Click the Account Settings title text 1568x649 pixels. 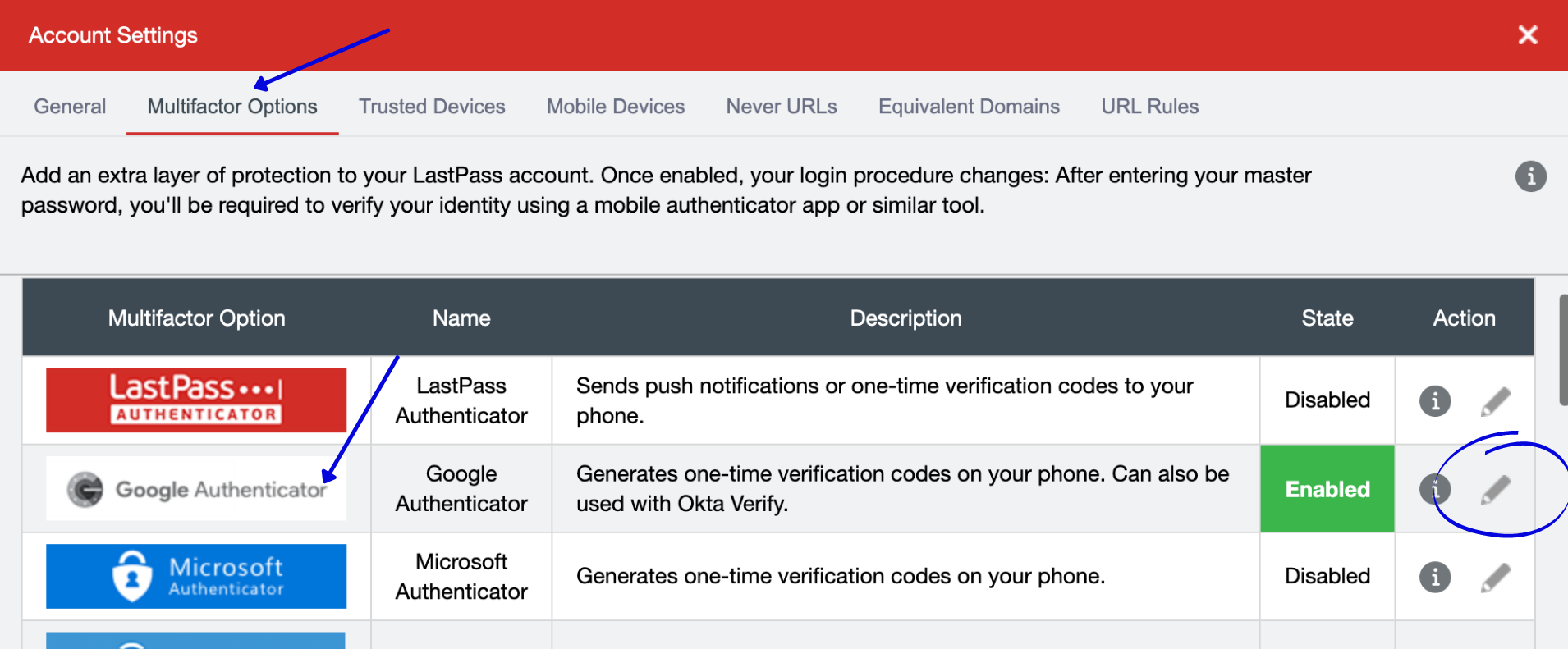tap(113, 35)
